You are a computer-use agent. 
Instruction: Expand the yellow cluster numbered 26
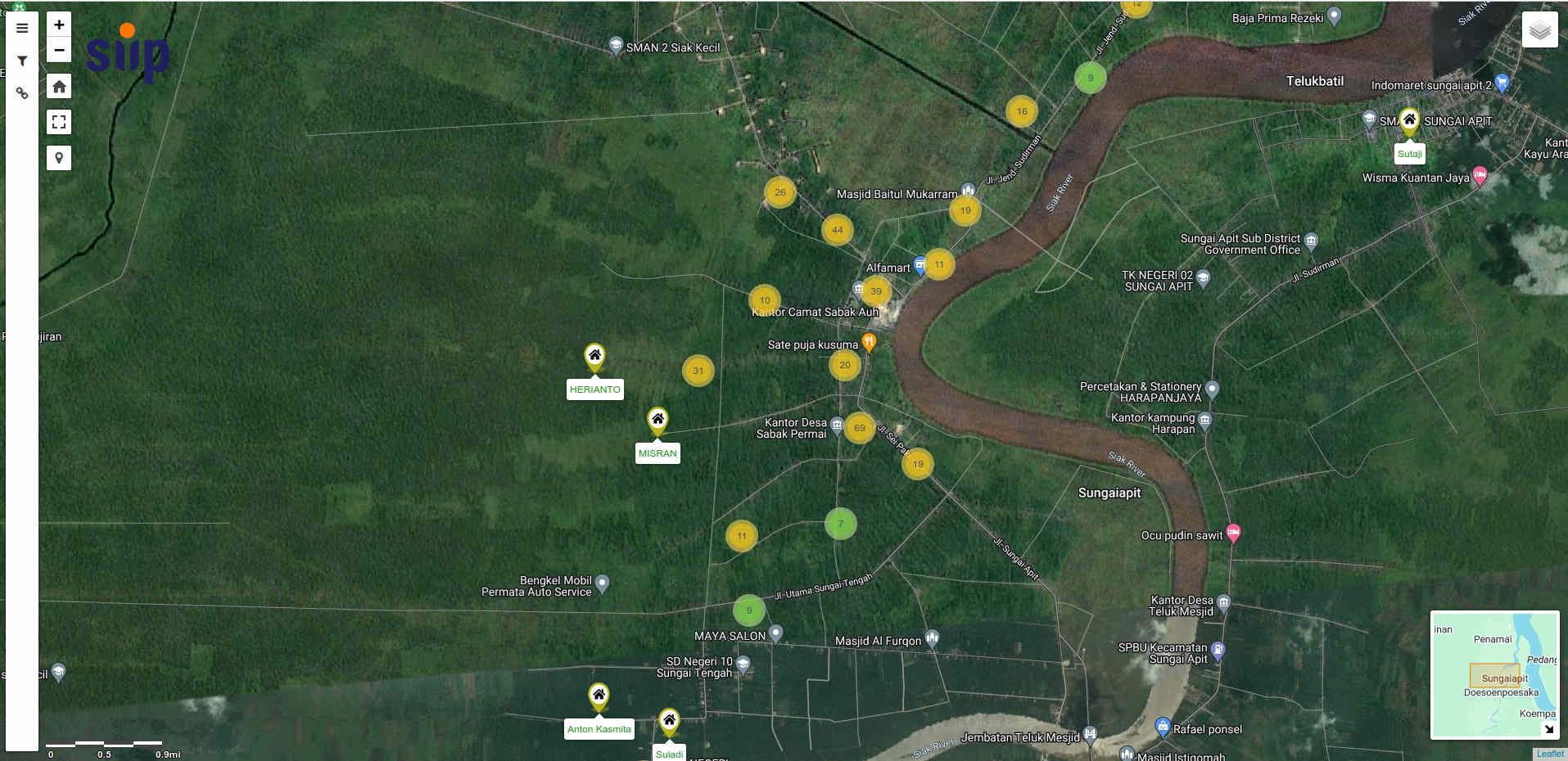tap(779, 192)
